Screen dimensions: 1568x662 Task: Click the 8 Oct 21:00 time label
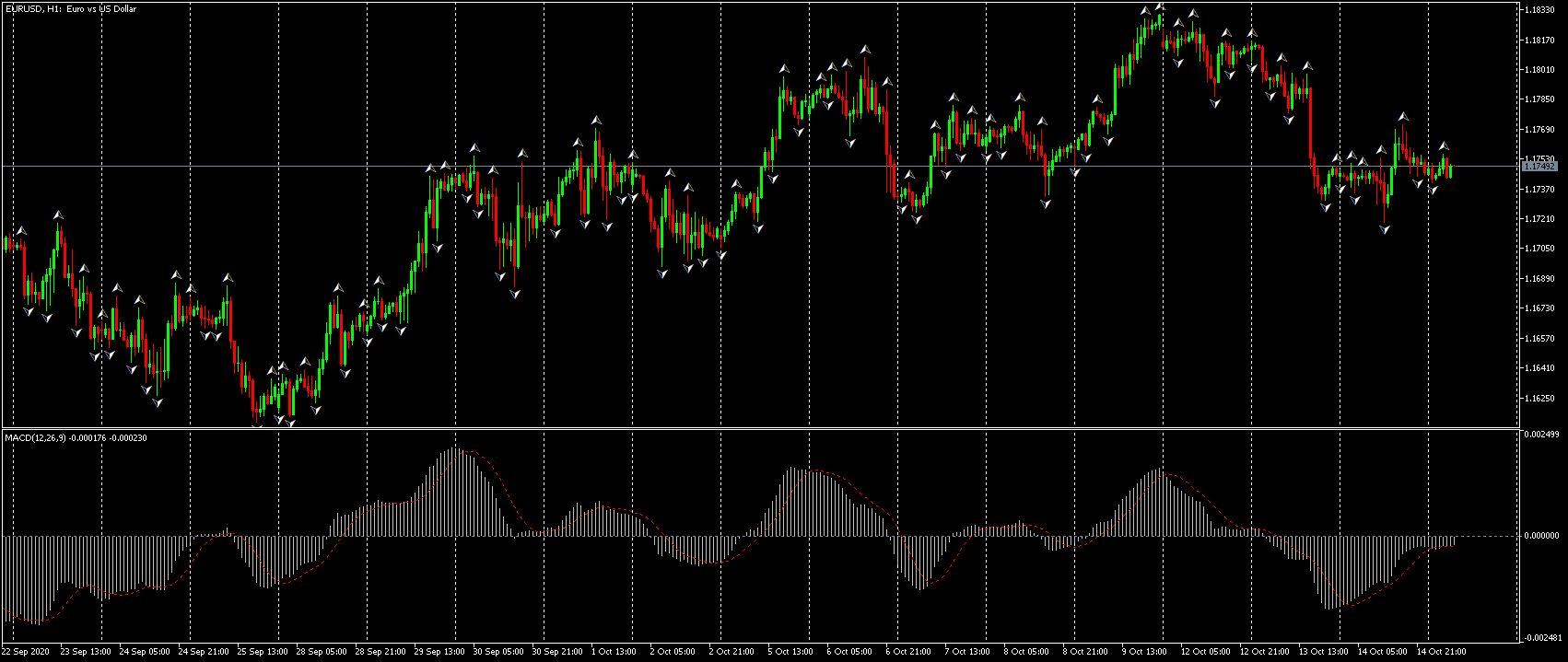[x=1086, y=652]
